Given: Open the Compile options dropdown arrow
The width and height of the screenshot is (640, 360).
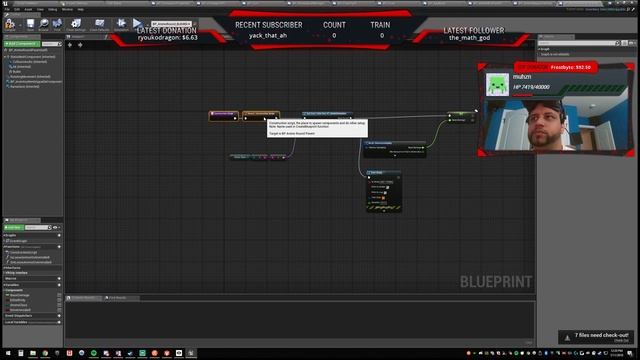Looking at the screenshot, I should point(20,25).
